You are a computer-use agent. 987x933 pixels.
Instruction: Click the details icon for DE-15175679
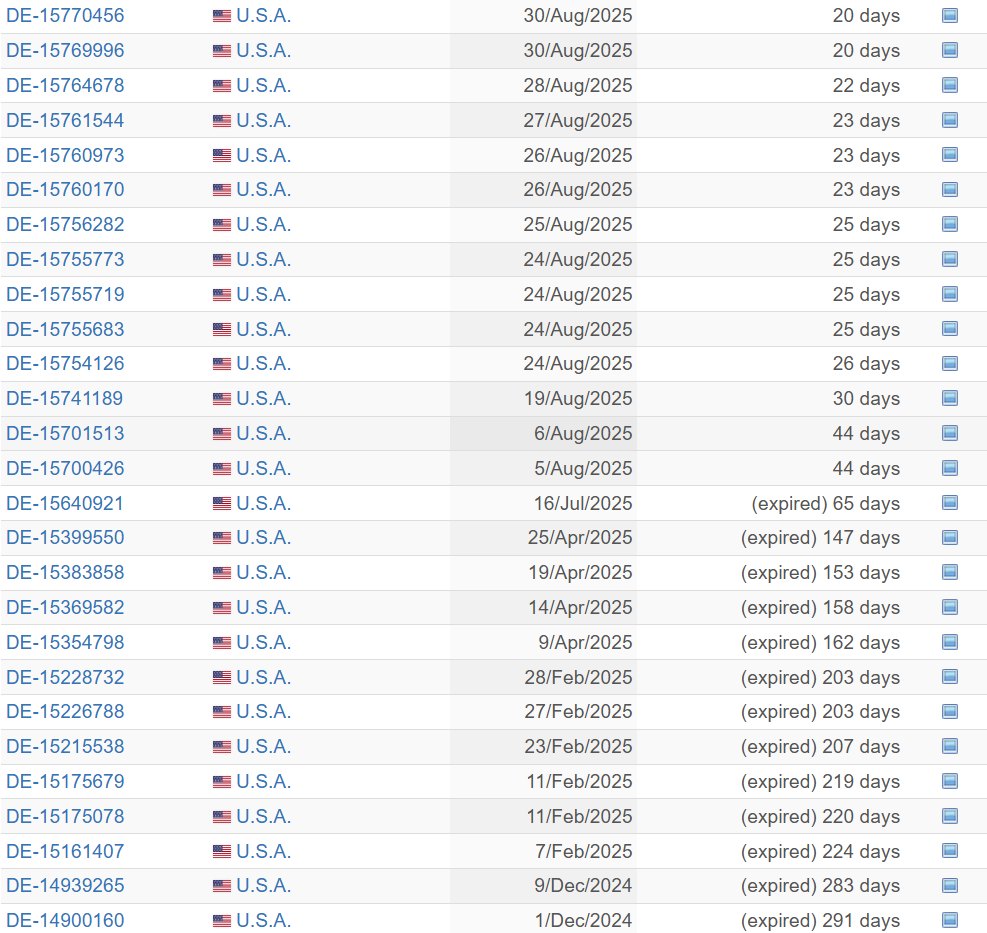(x=950, y=781)
